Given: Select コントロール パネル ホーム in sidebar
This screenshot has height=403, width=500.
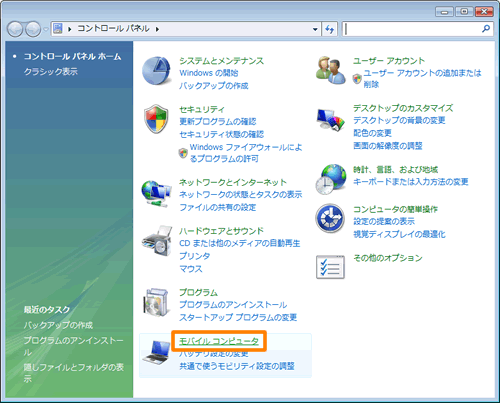Looking at the screenshot, I should pyautogui.click(x=72, y=57).
